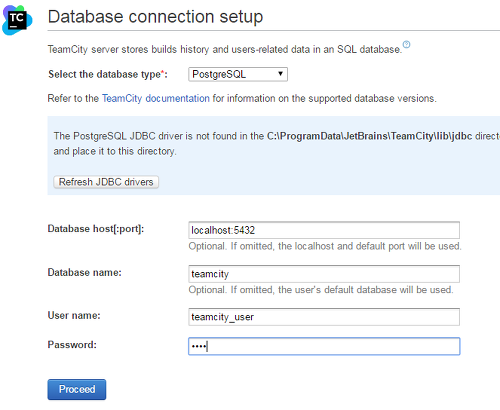Image resolution: width=500 pixels, height=410 pixels.
Task: Click the 'and place it to this directory' text
Action: (x=115, y=151)
